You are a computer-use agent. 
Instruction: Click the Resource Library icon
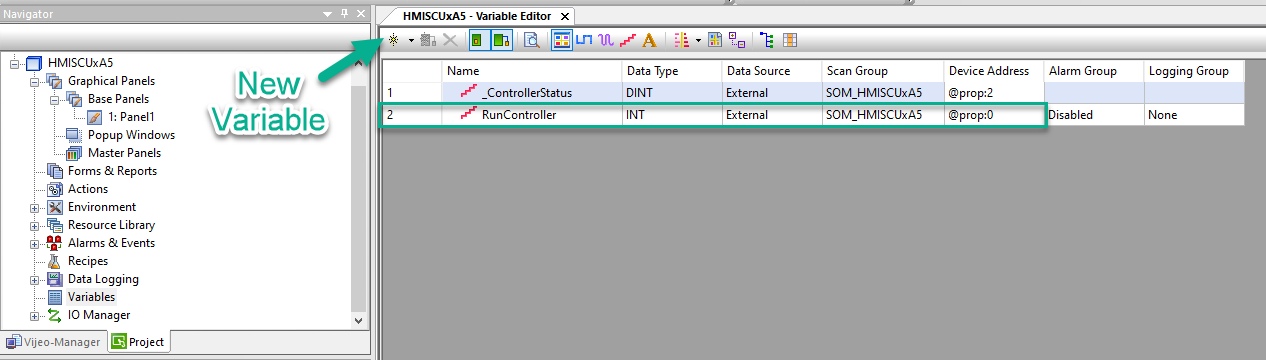click(x=55, y=225)
